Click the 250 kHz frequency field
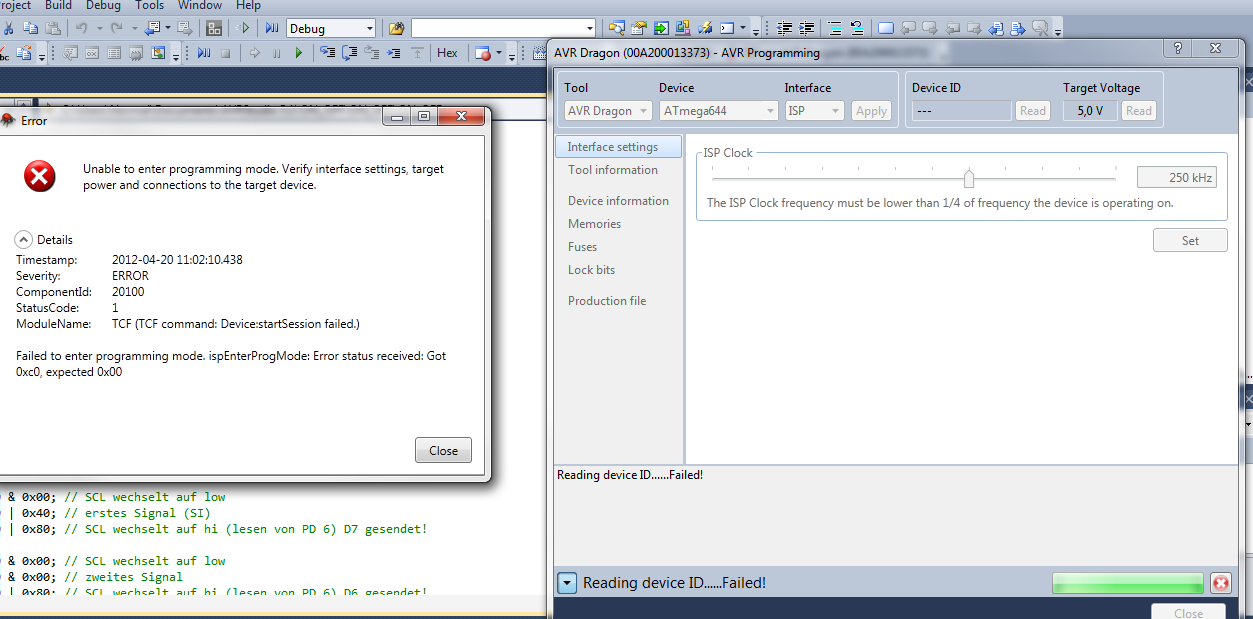Viewport: 1253px width, 619px height. (x=1176, y=178)
